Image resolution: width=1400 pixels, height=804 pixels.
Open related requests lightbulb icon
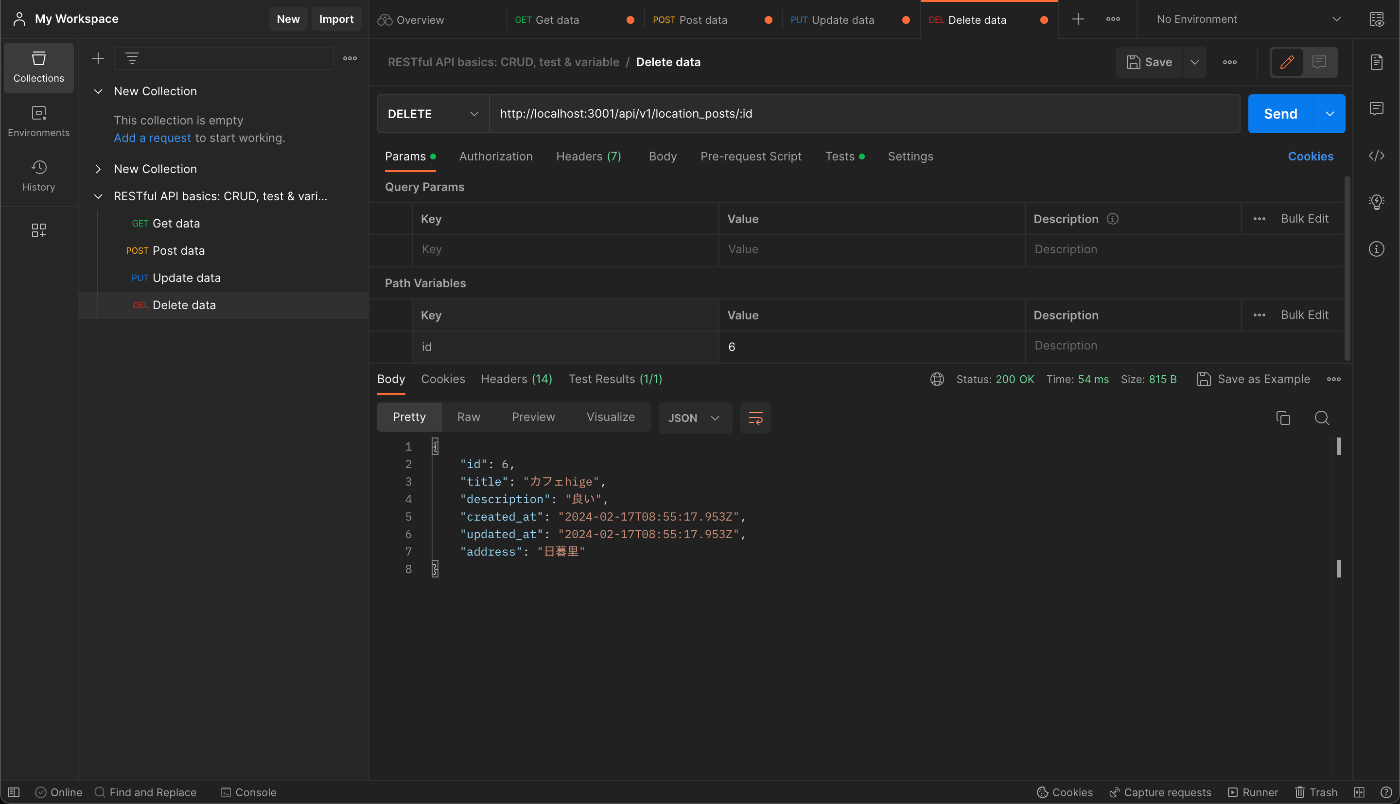[x=1377, y=202]
